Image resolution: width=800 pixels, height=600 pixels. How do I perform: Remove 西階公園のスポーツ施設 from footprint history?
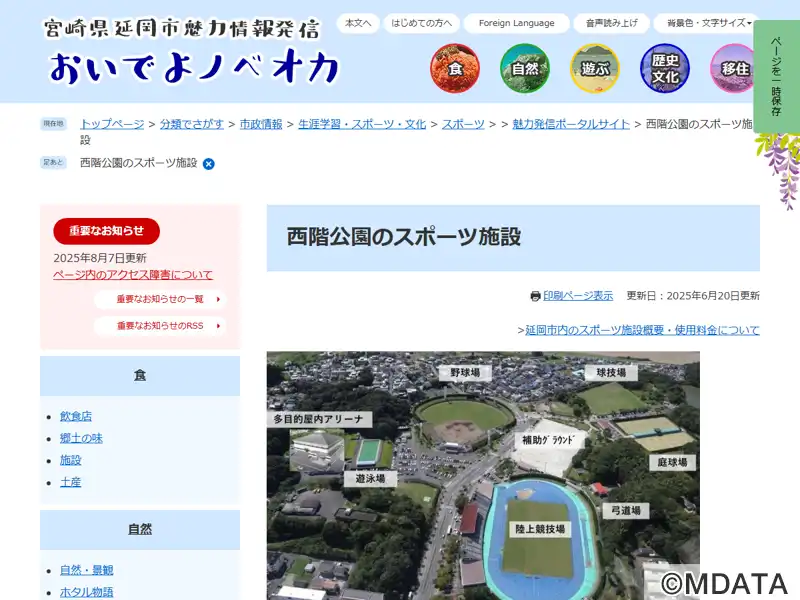click(209, 164)
